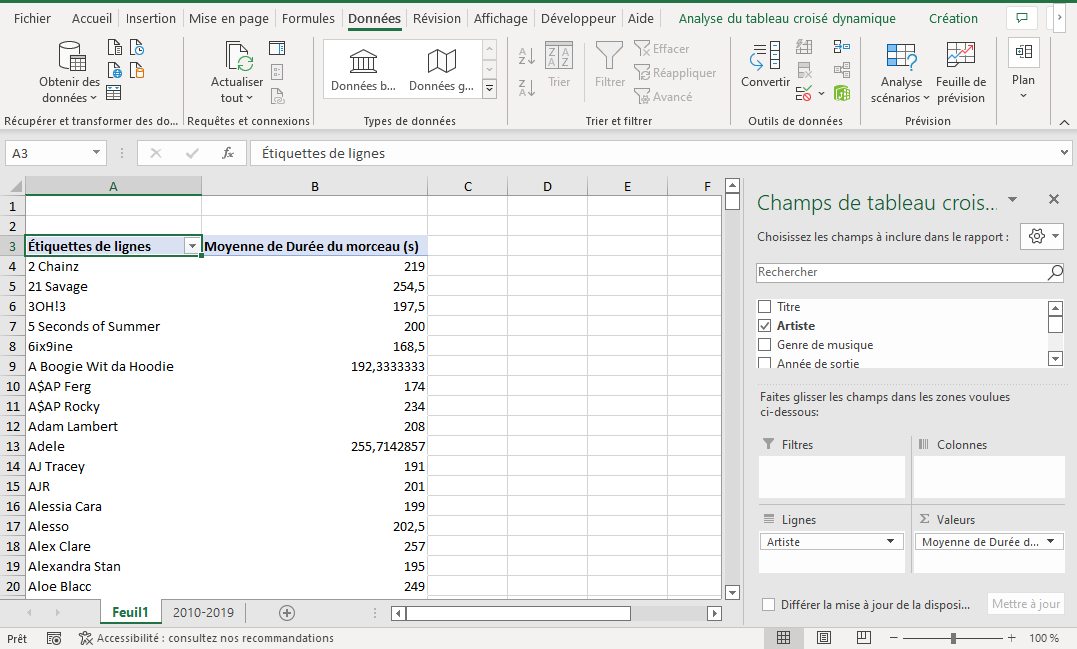Show the queries and connections pane icon
1077x649 pixels.
(x=277, y=47)
